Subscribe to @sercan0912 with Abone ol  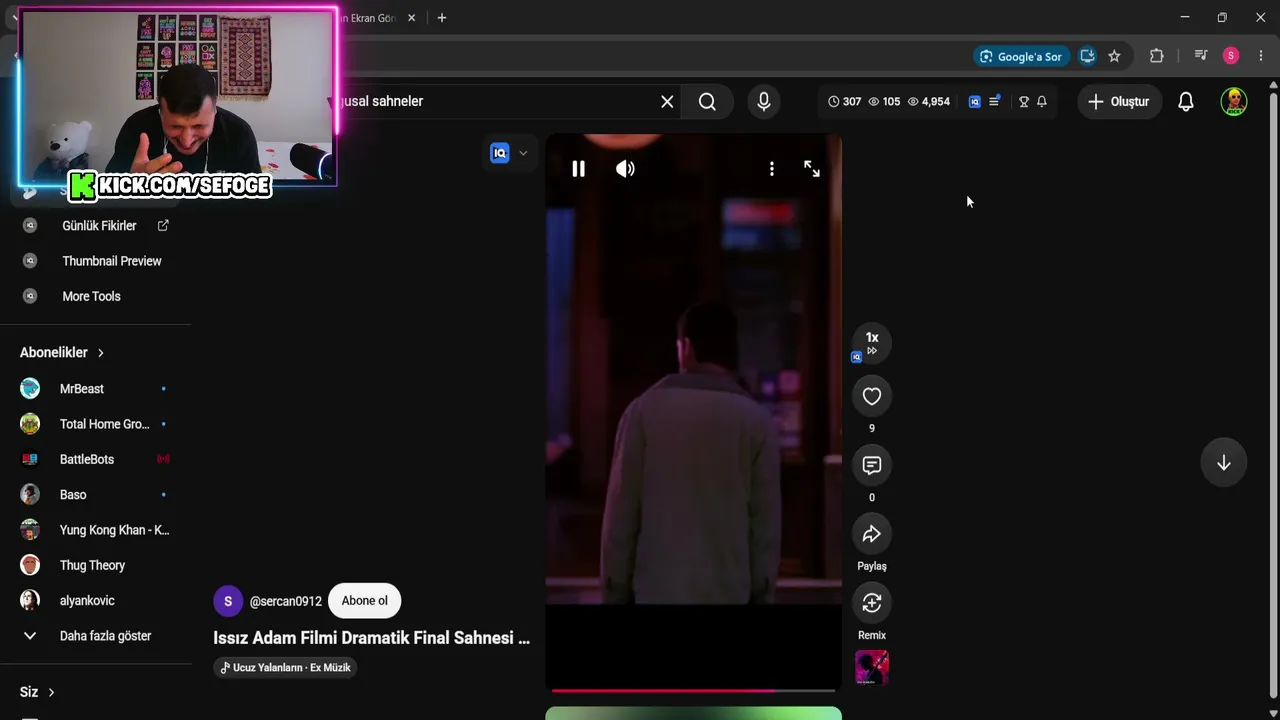(364, 601)
